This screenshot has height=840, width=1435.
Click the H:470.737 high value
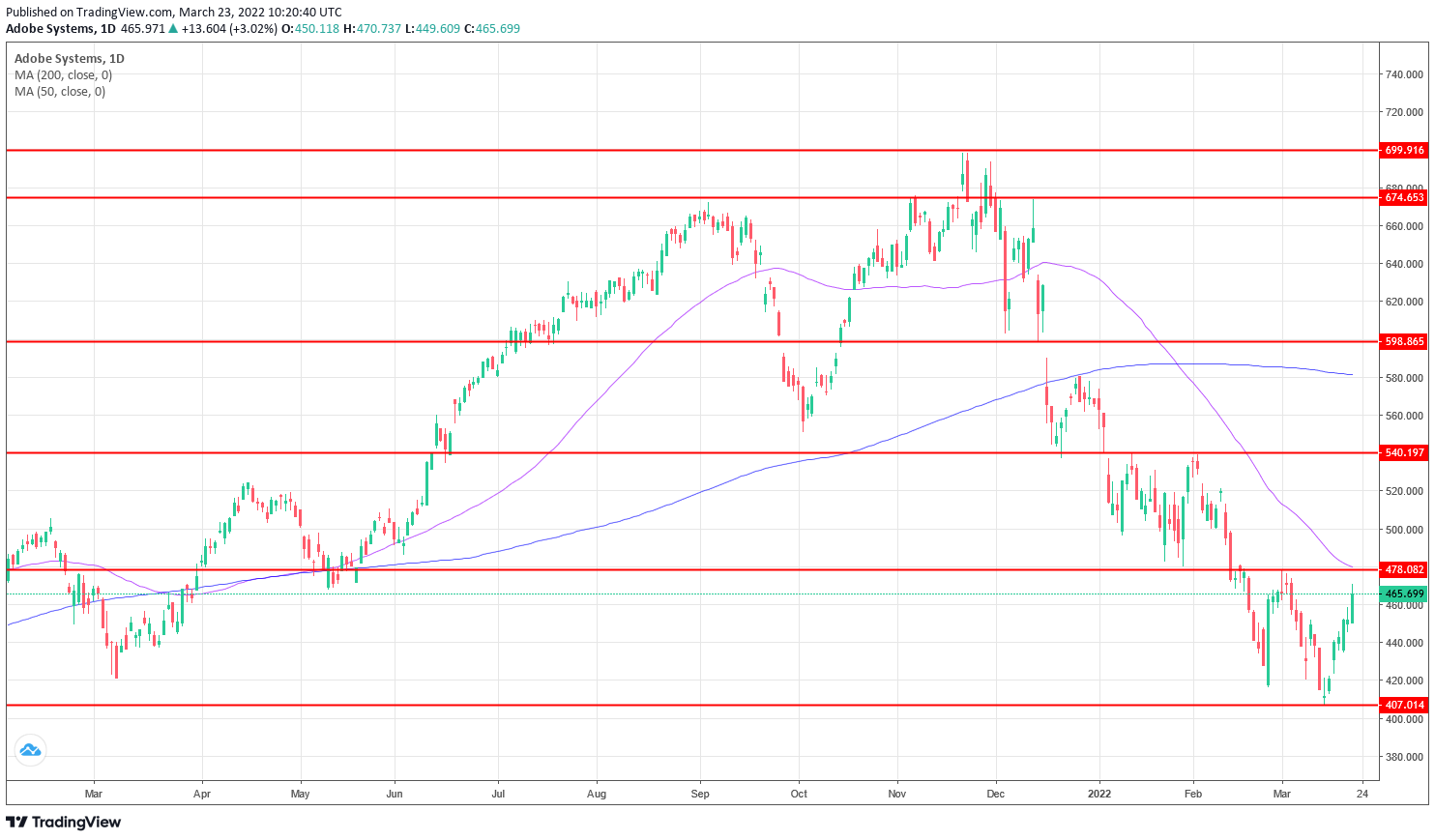[372, 29]
